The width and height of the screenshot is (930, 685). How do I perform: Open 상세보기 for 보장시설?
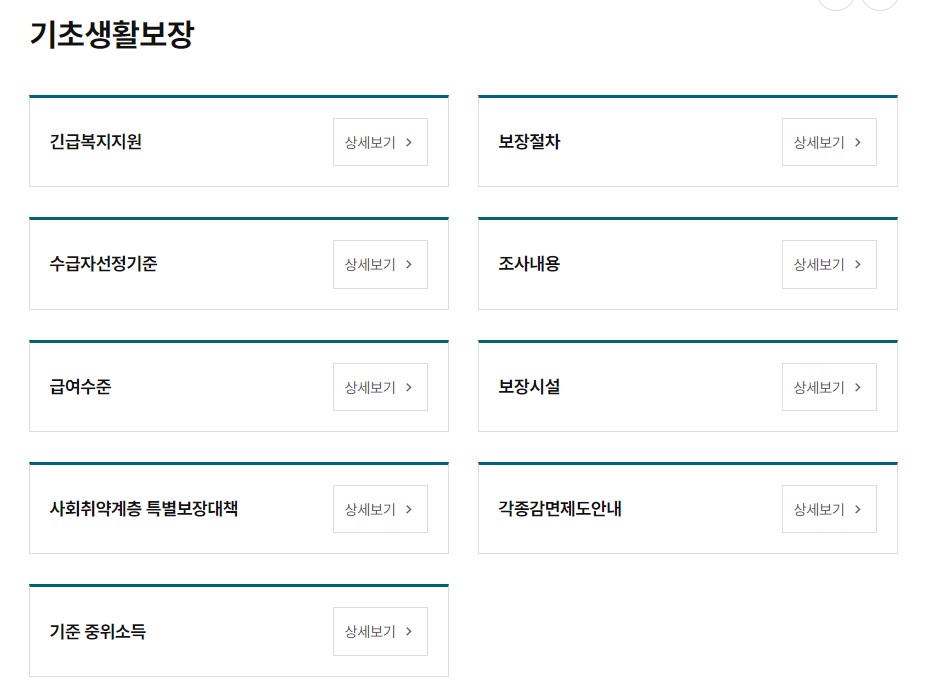(x=829, y=387)
